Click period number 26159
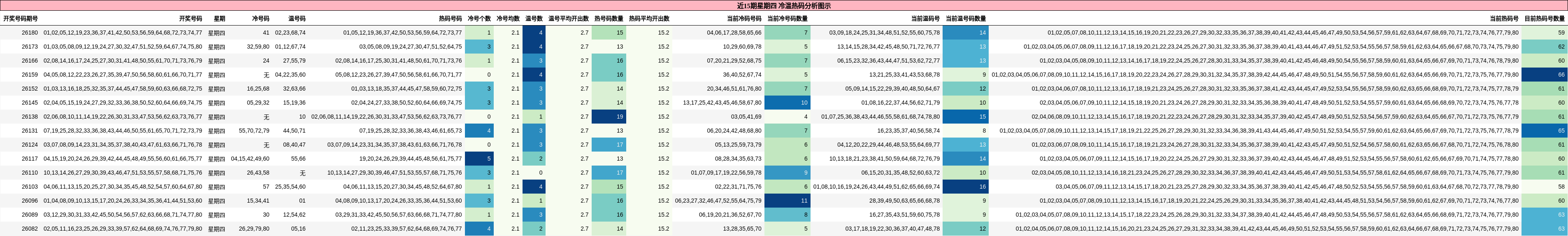The width and height of the screenshot is (1568, 236). click(29, 75)
